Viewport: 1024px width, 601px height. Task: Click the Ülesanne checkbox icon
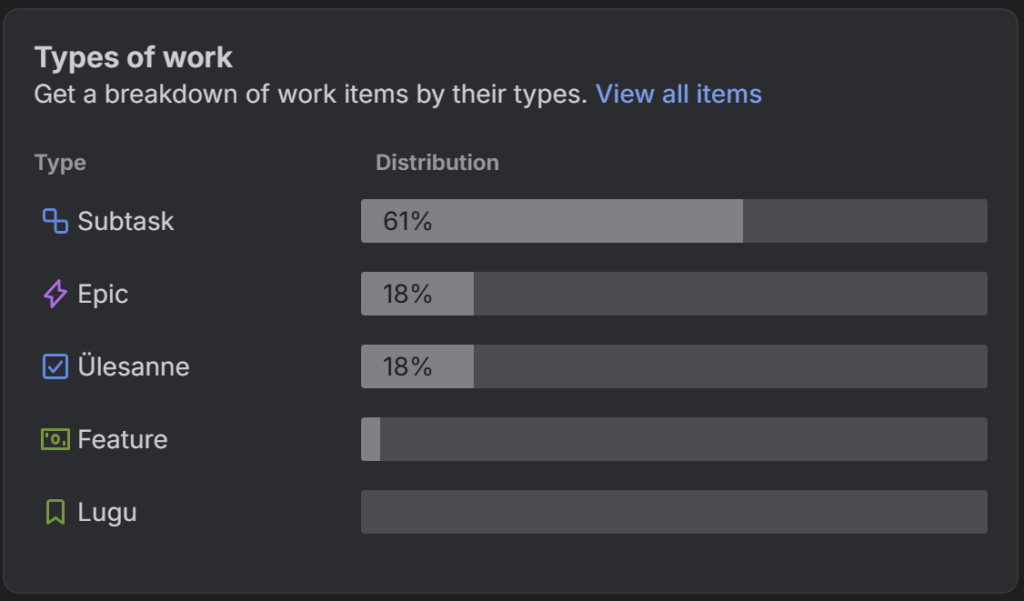[55, 367]
